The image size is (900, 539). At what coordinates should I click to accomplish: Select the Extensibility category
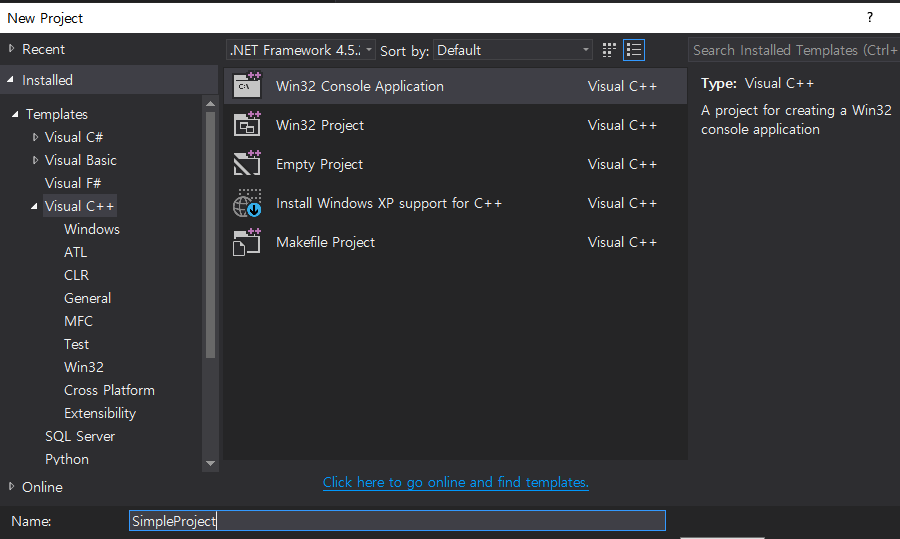point(100,413)
